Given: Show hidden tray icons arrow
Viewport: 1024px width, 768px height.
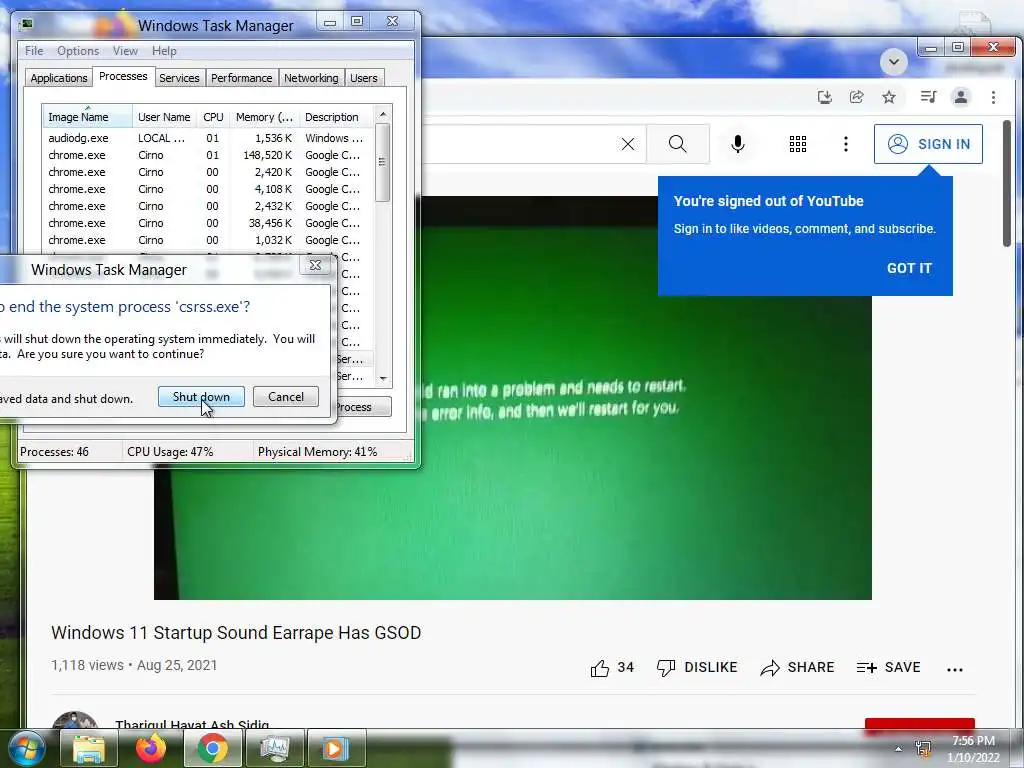Looking at the screenshot, I should tap(899, 749).
